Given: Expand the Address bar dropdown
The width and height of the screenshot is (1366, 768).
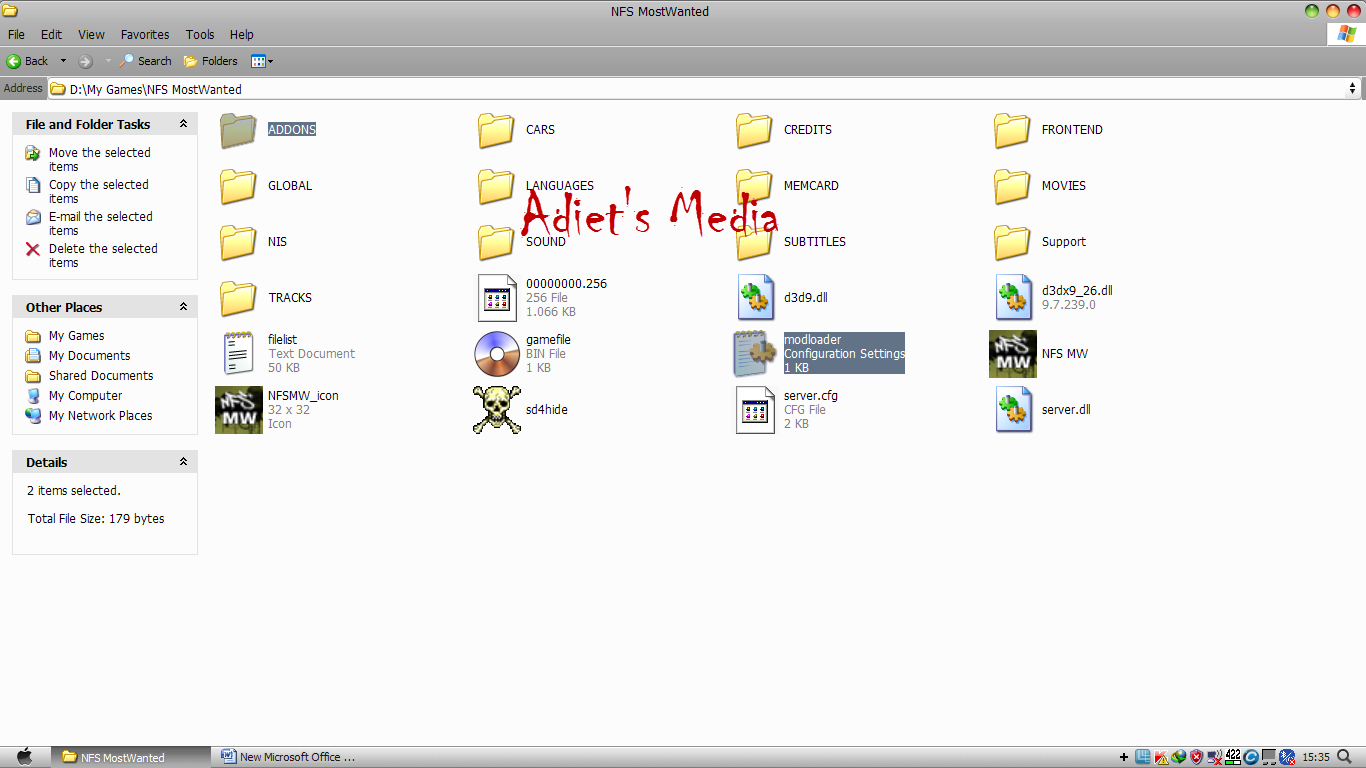Looking at the screenshot, I should click(1352, 89).
